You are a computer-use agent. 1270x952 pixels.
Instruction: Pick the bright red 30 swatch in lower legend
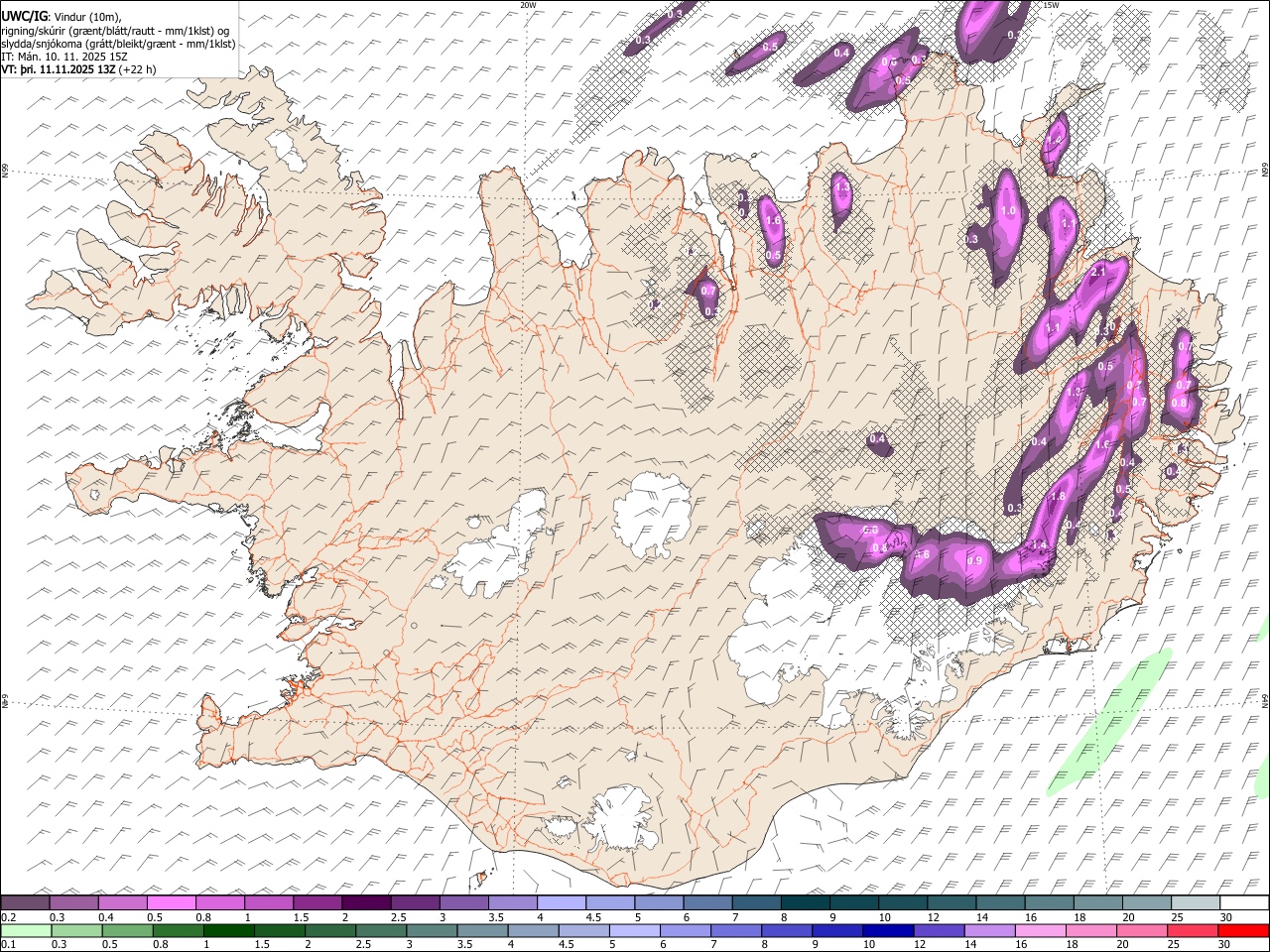click(1244, 930)
